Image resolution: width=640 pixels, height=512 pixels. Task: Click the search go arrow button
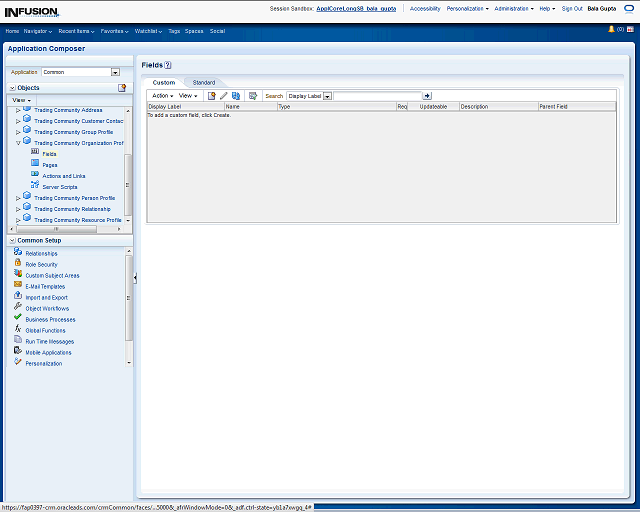pos(426,96)
